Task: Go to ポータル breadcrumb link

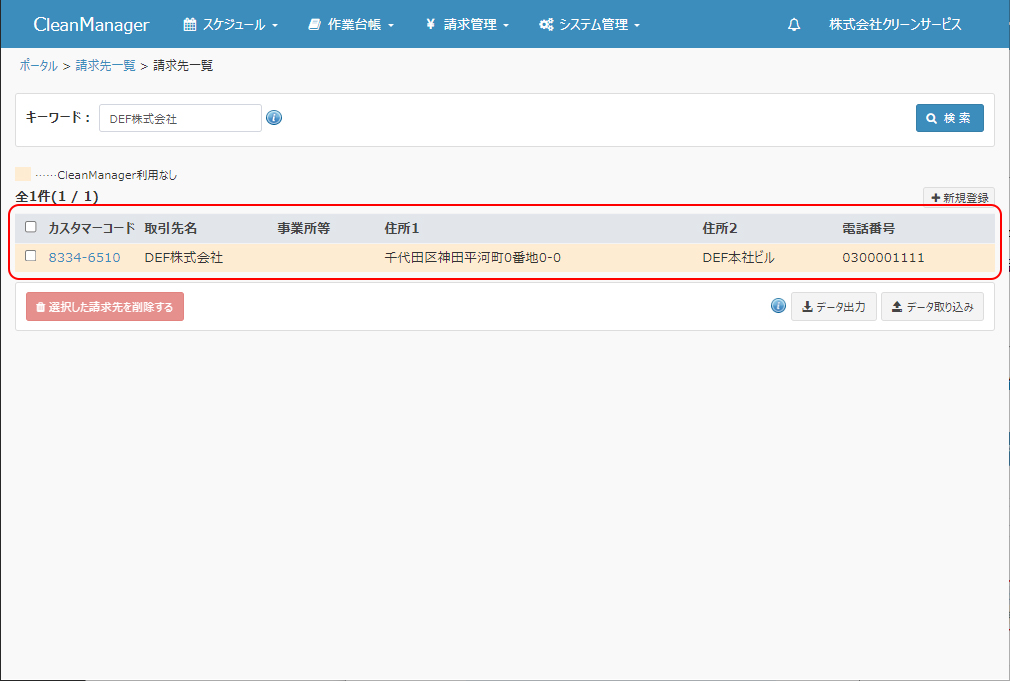Action: click(38, 66)
